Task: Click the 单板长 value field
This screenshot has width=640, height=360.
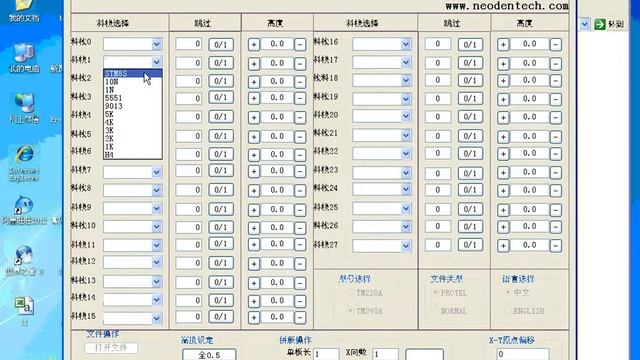Action: [x=326, y=354]
